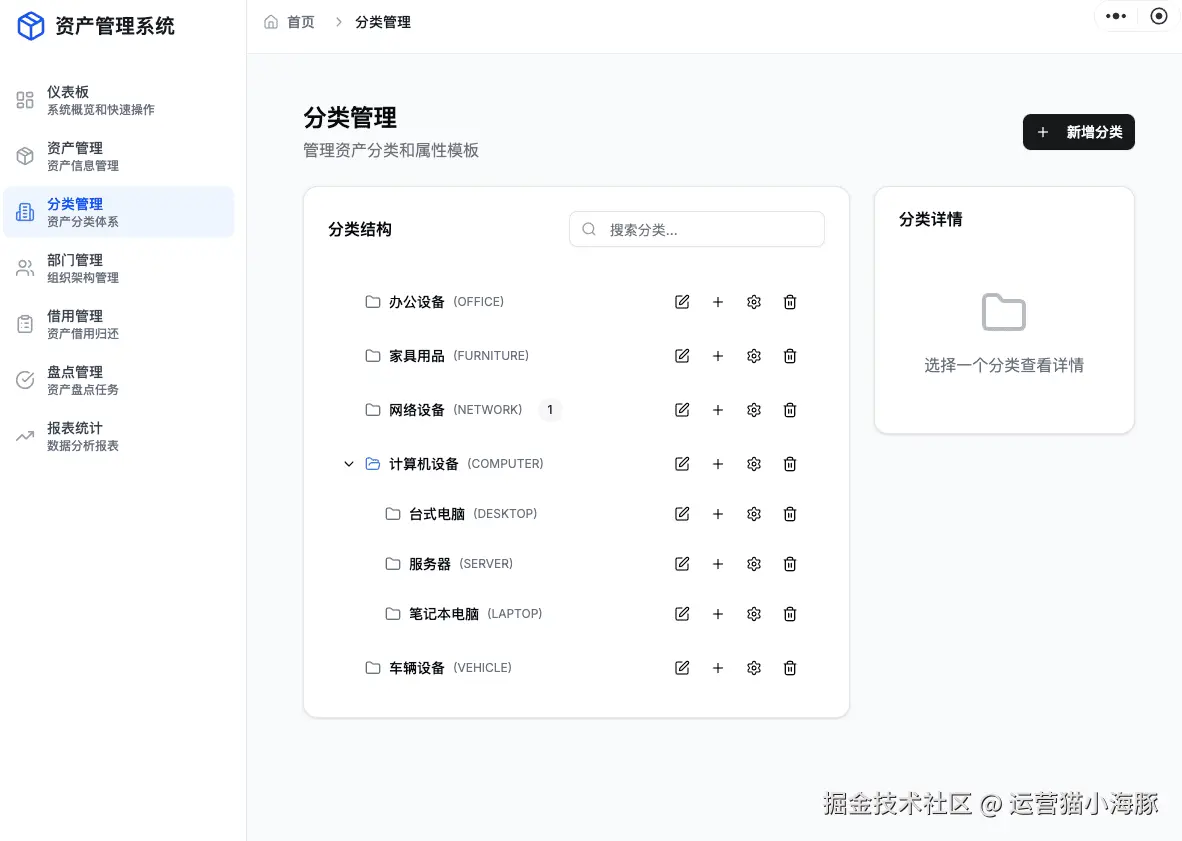Image resolution: width=1182 pixels, height=841 pixels.
Task: Edit the 笔记本电脑 (LAPTOP) category
Action: (682, 614)
